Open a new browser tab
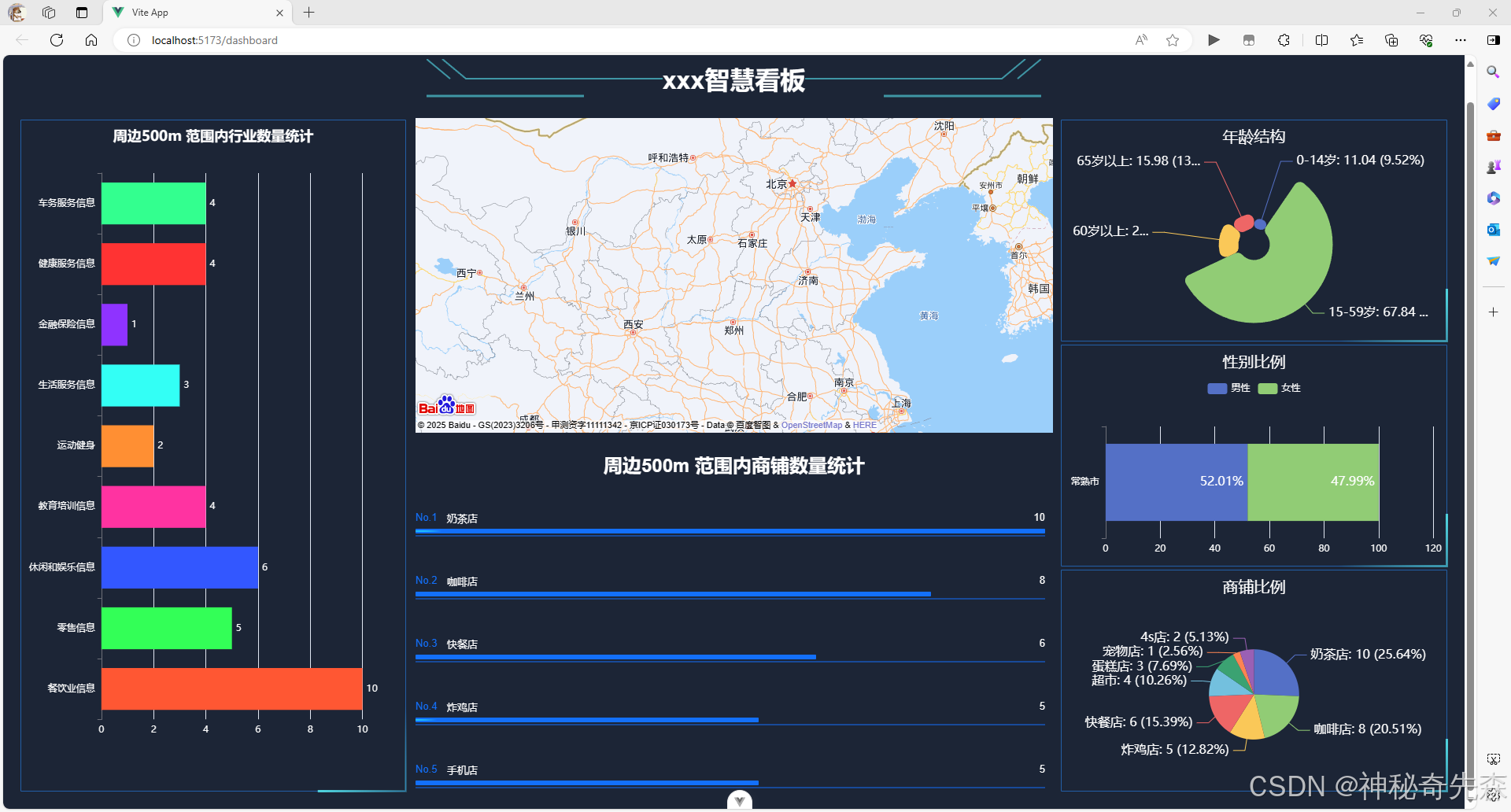The width and height of the screenshot is (1511, 812). tap(309, 13)
